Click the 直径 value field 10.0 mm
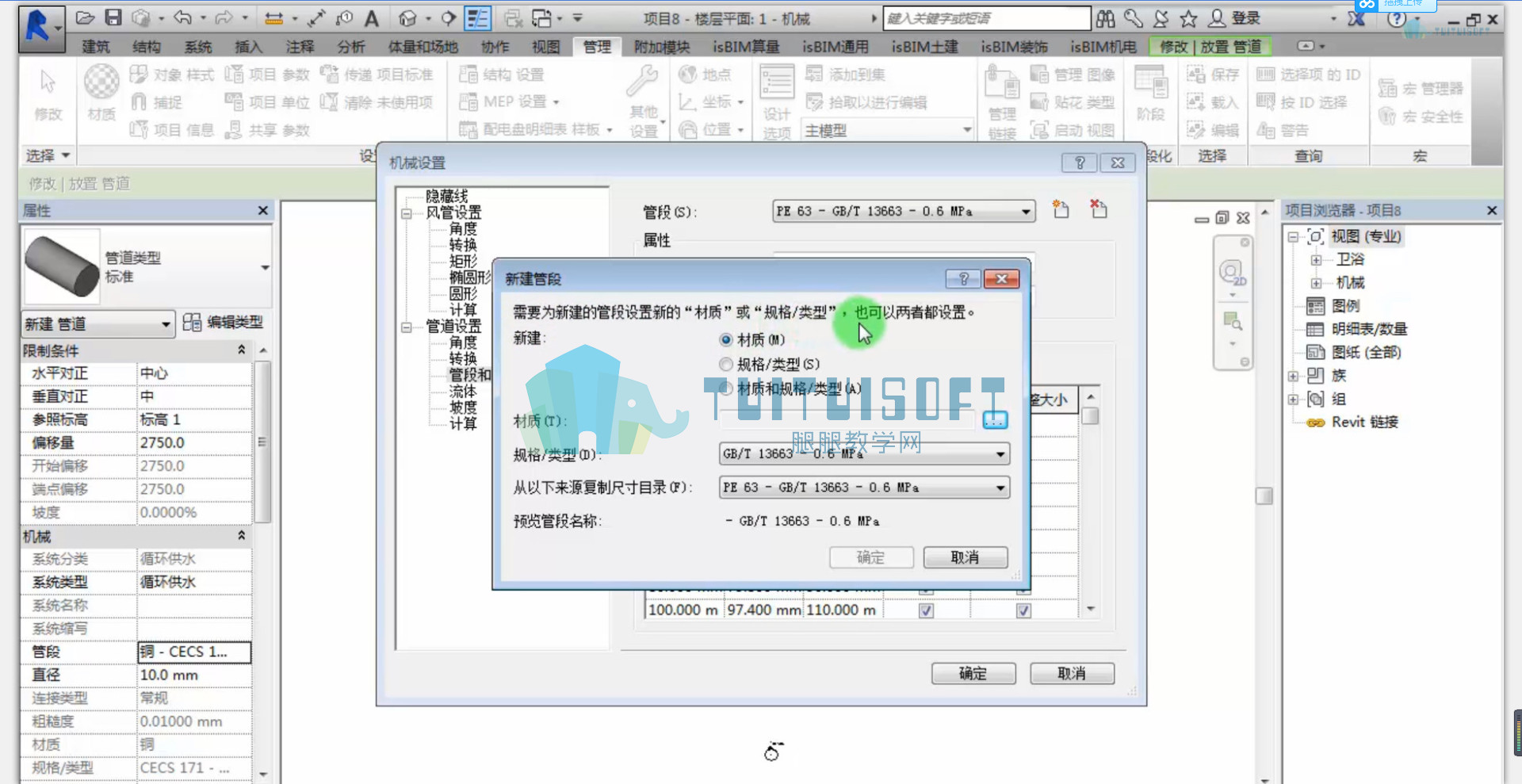Image resolution: width=1522 pixels, height=784 pixels. (194, 675)
